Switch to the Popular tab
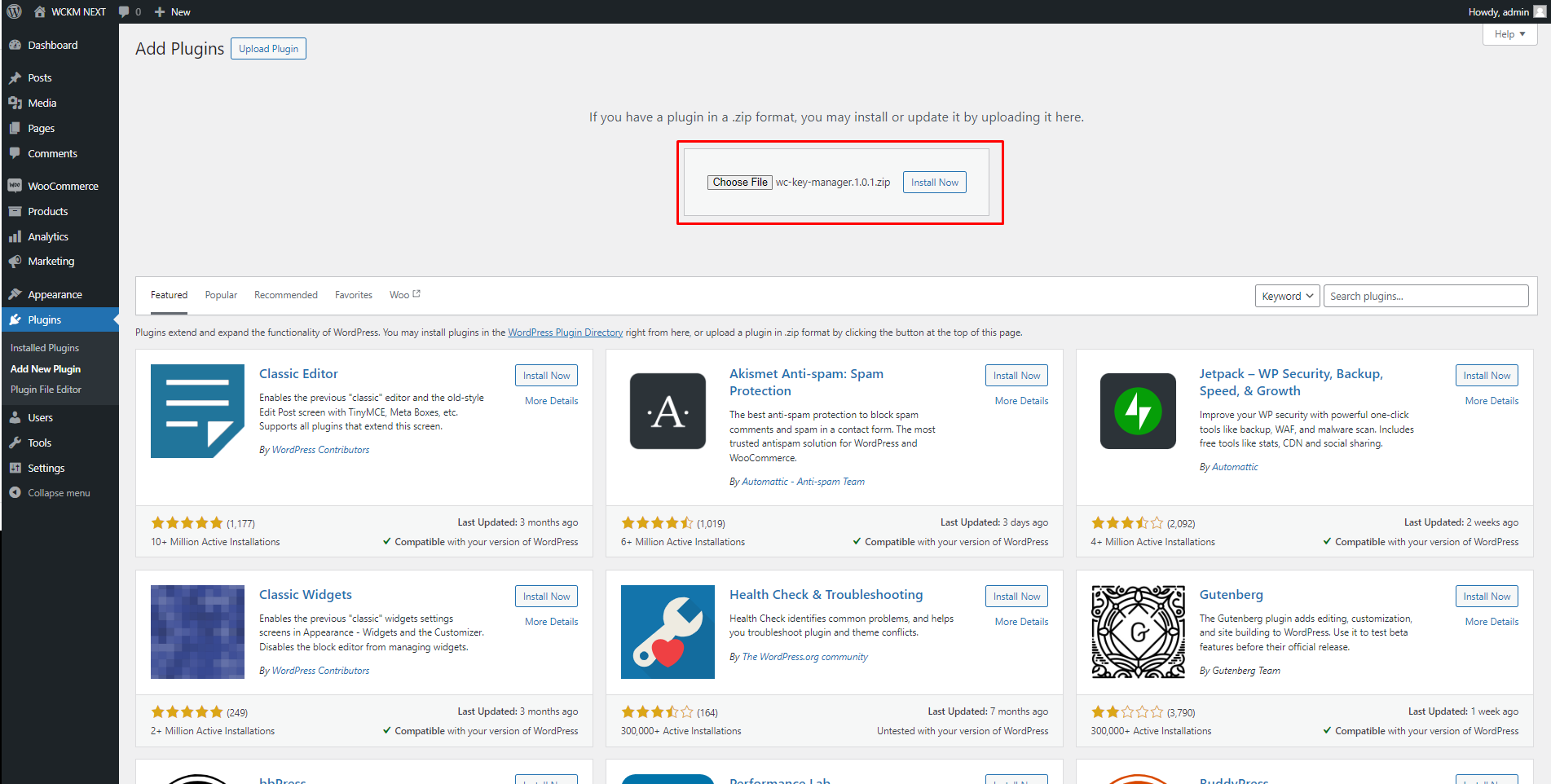Viewport: 1551px width, 784px height. pyautogui.click(x=221, y=295)
